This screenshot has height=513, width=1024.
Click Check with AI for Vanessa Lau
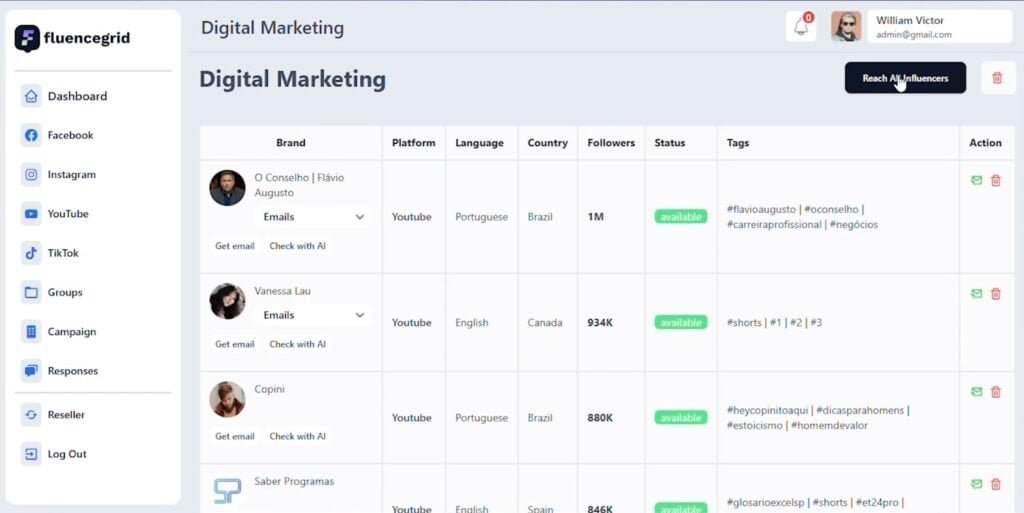[297, 344]
